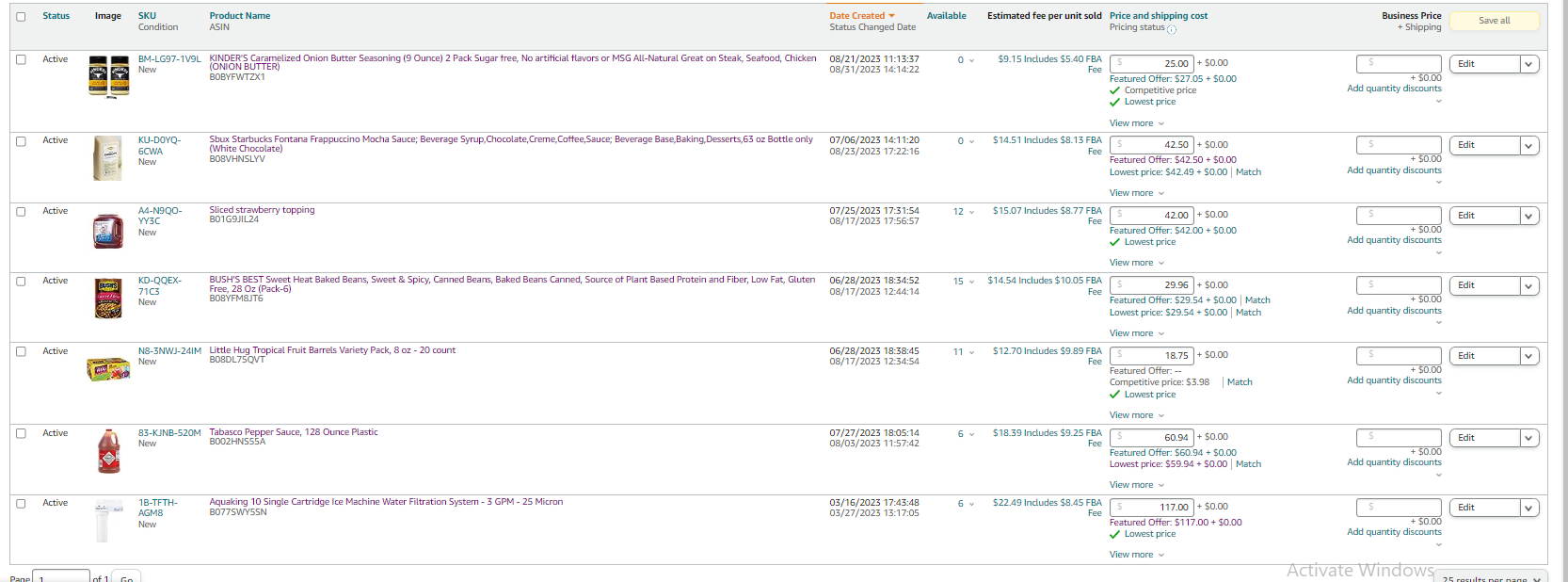Open Edit dropdown arrow for Starbucks row
1568x582 pixels.
(1528, 145)
